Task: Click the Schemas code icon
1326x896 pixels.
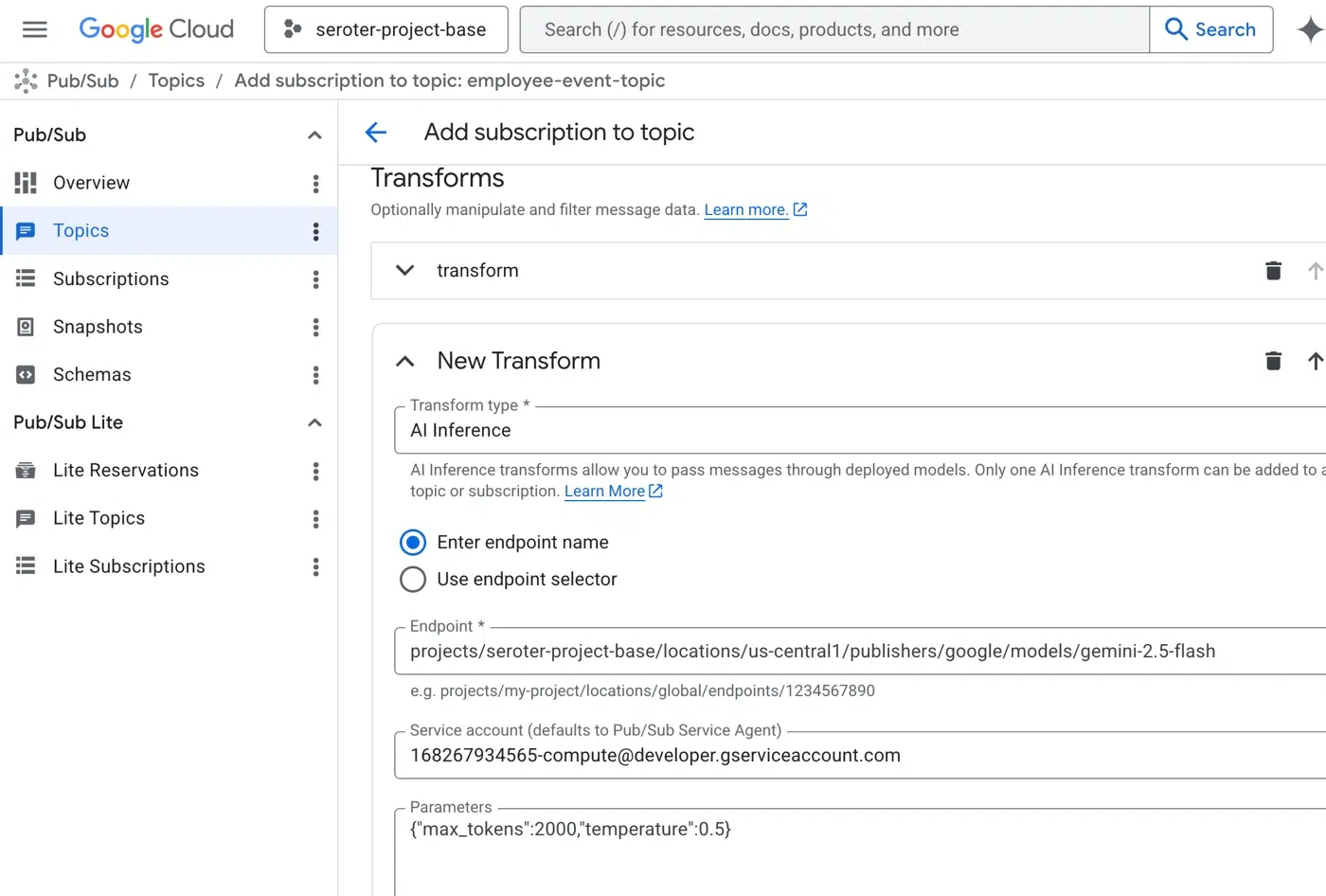Action: [26, 375]
